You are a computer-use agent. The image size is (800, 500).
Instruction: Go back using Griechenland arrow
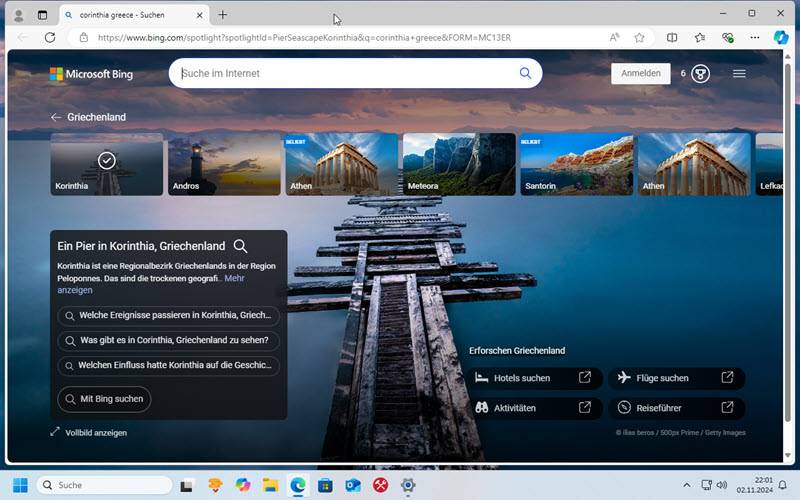pyautogui.click(x=56, y=117)
